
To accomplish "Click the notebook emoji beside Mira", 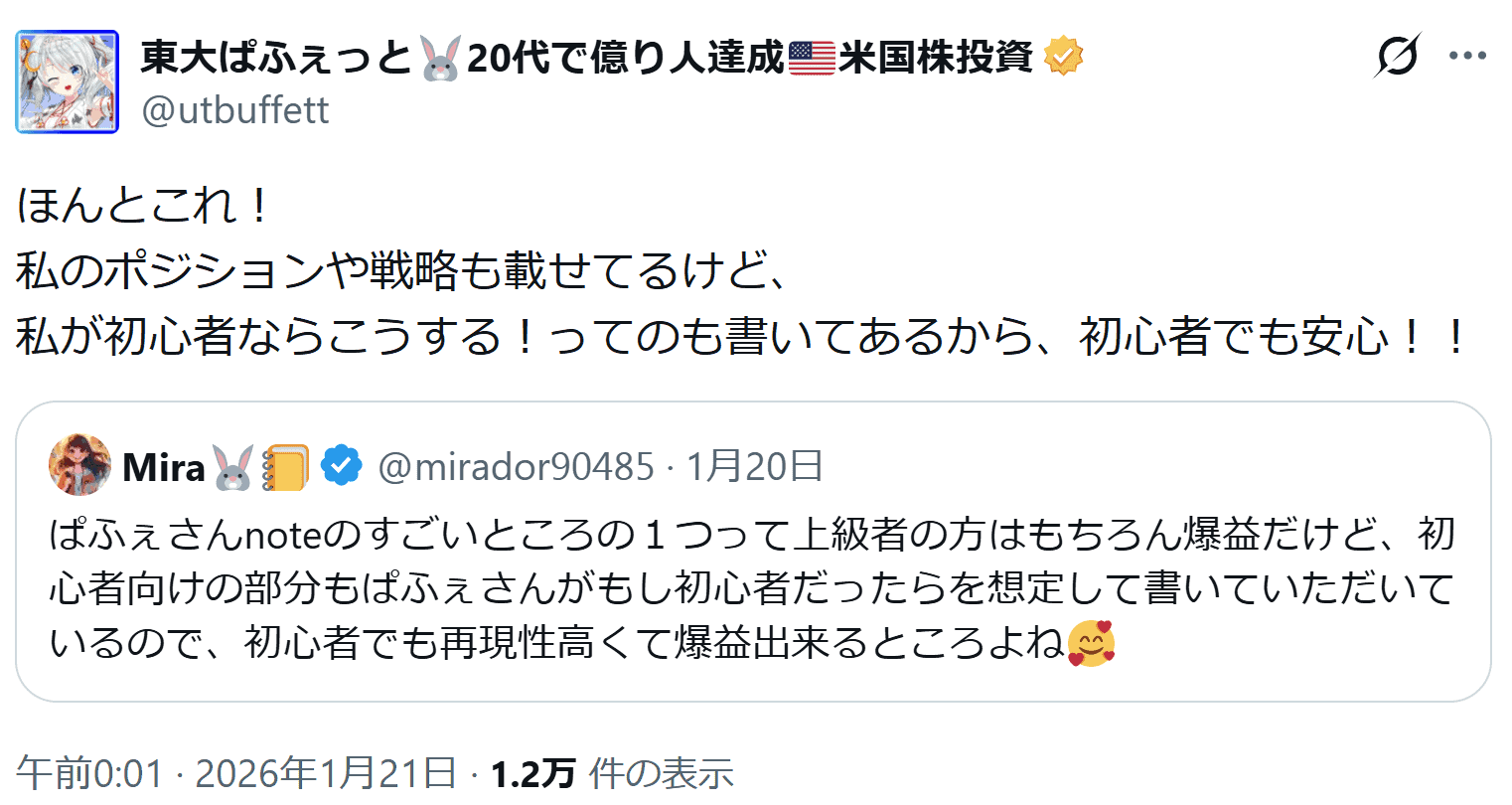I will 286,467.
